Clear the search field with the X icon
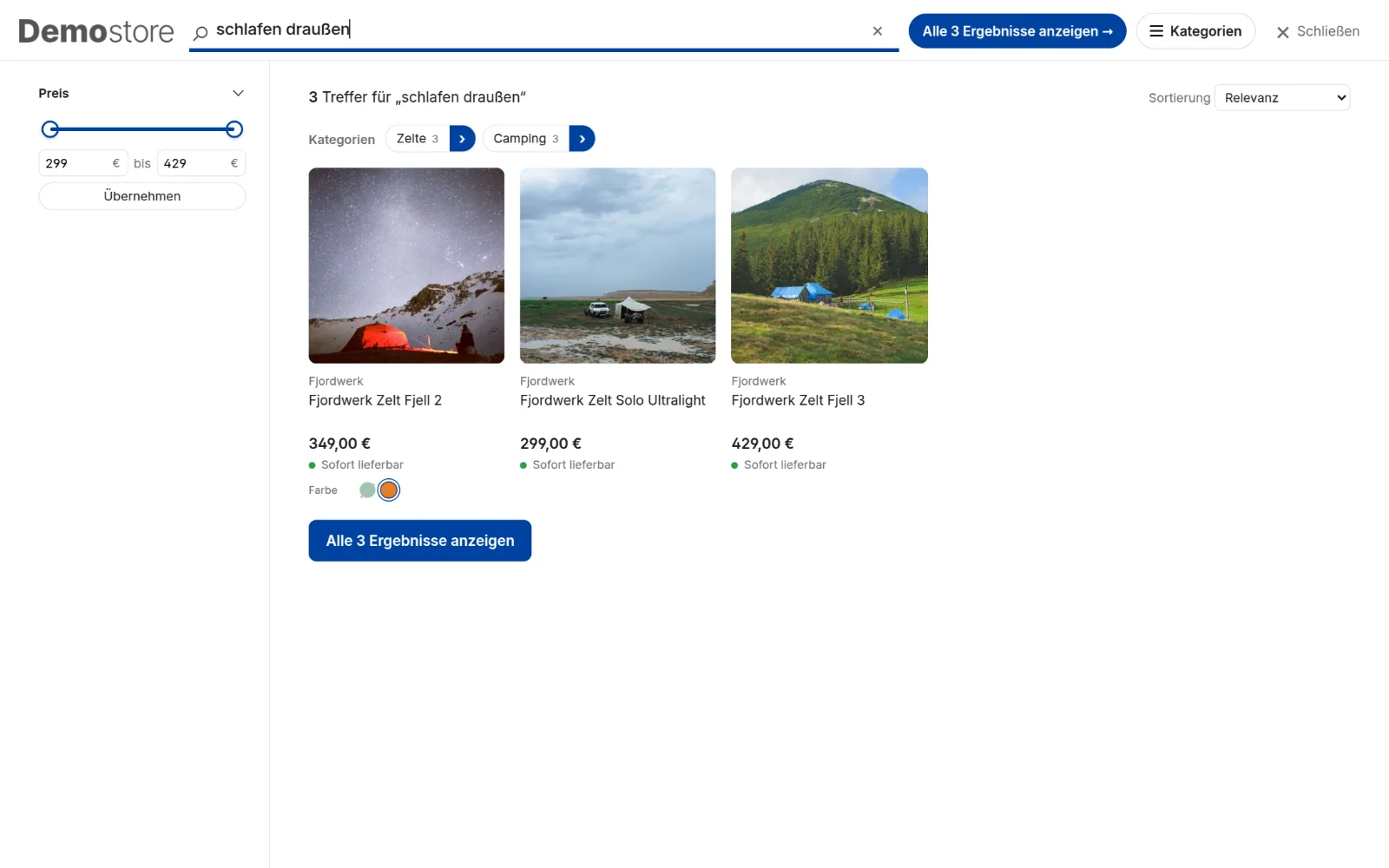The image size is (1389, 868). 878,31
